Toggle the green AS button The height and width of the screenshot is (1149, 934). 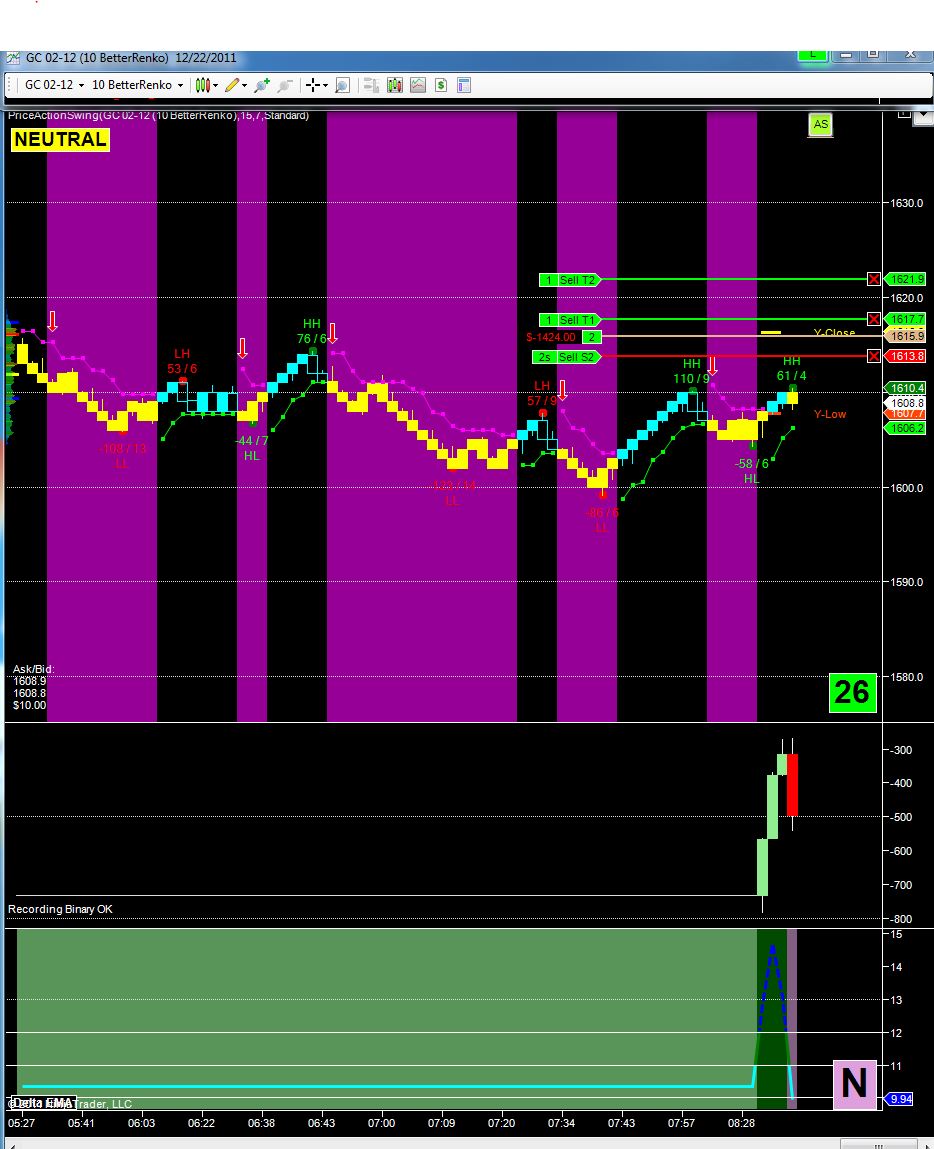coord(820,125)
